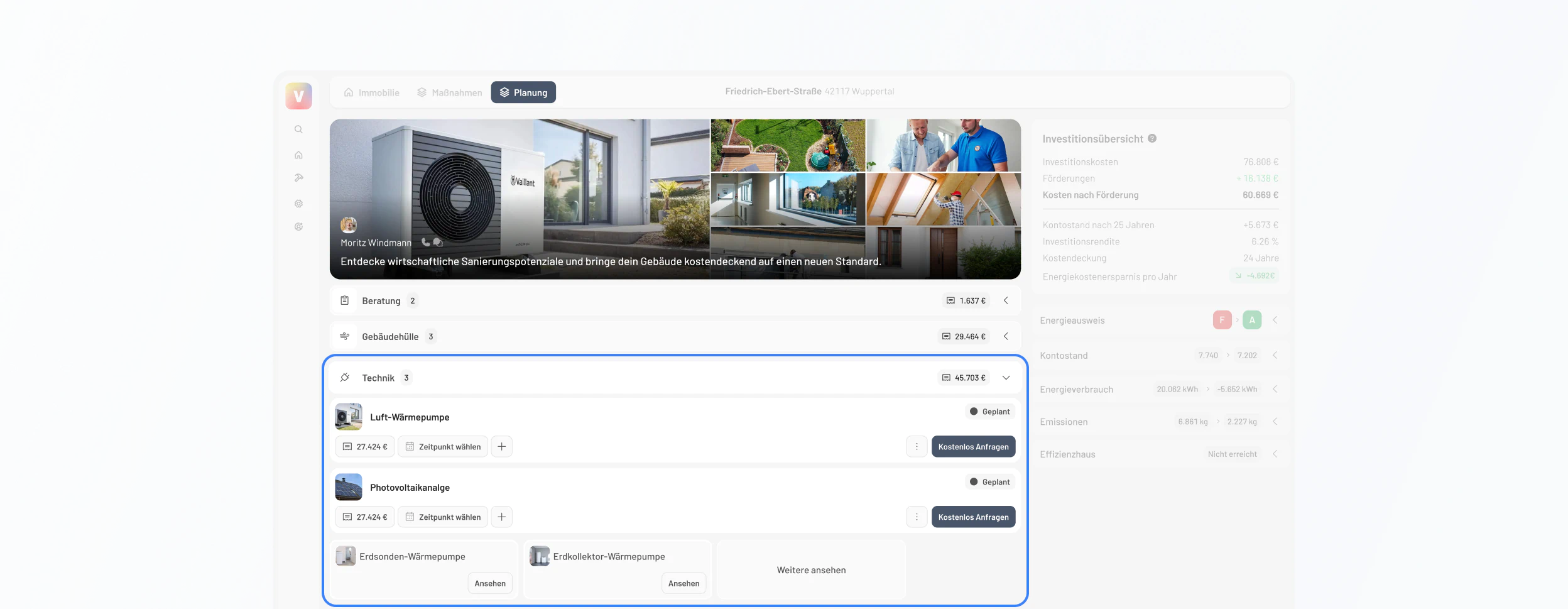Screen dimensions: 1568x609
Task: Click the Beratung total 1.637 € chip
Action: [x=966, y=300]
